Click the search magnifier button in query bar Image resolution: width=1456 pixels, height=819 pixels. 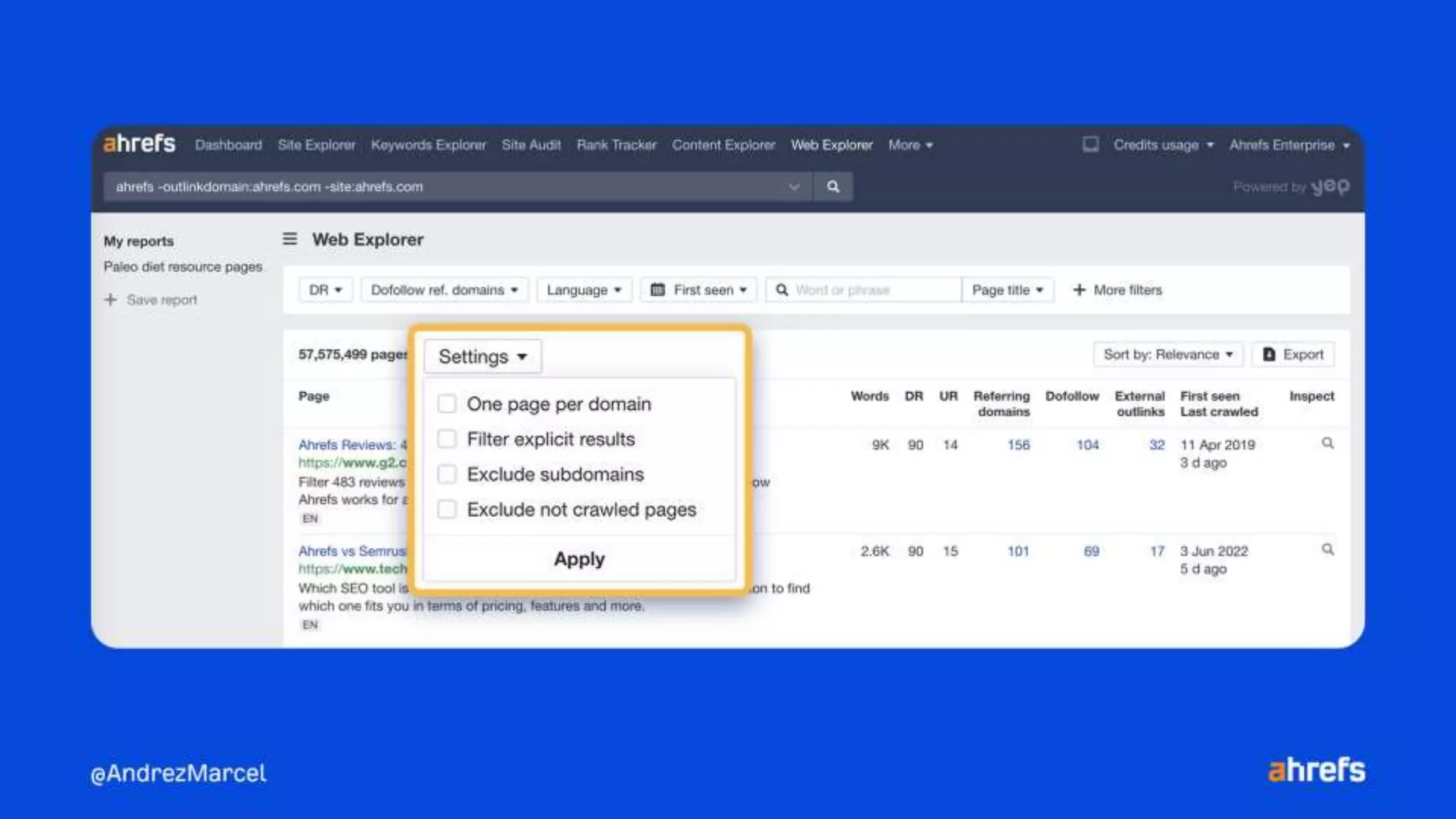point(833,187)
